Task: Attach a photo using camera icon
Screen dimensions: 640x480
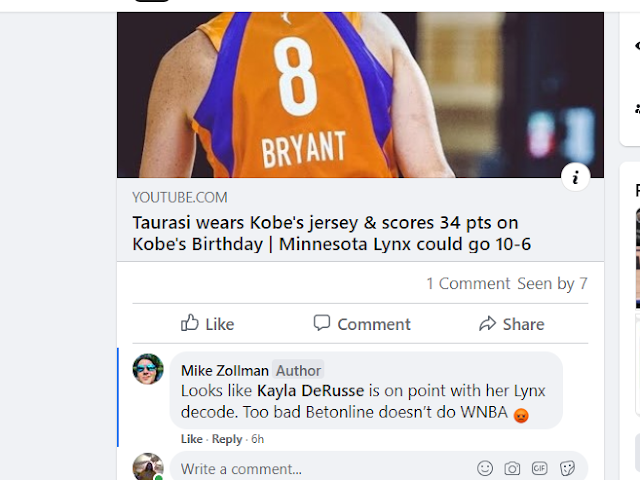Action: click(512, 468)
